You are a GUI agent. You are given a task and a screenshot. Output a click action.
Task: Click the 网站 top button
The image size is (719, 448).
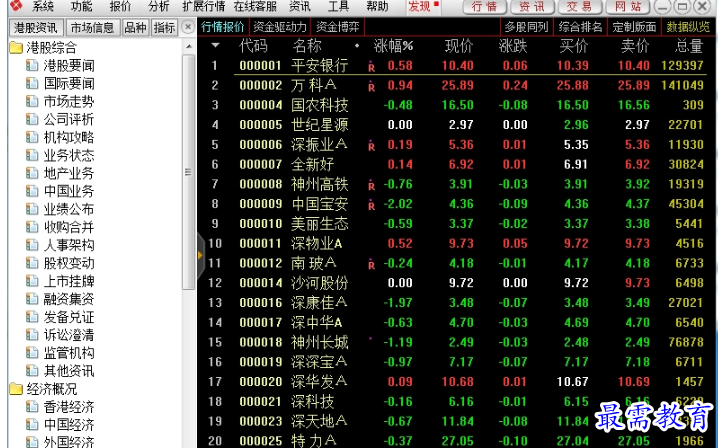tap(627, 7)
